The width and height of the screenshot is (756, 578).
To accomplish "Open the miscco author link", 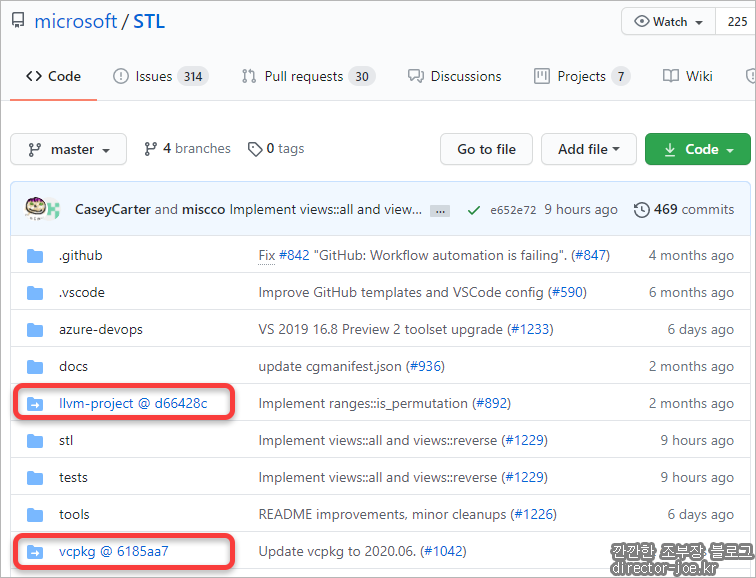I will coord(203,209).
